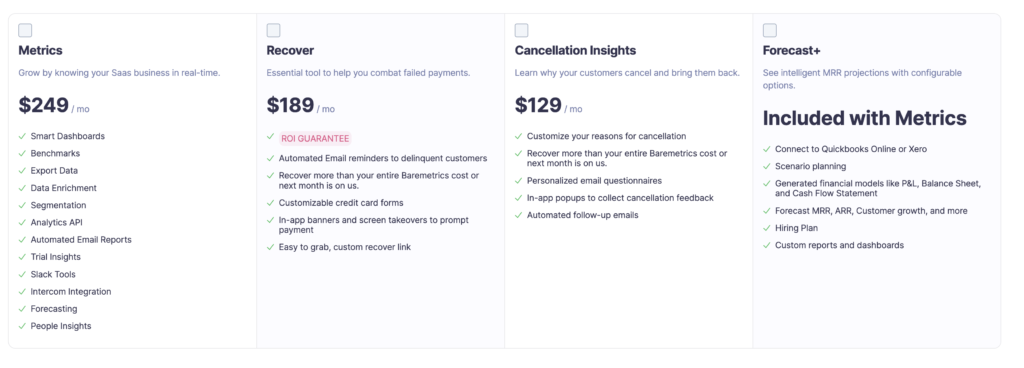This screenshot has width=1024, height=368.
Task: Click the check icon beside Analytics API
Action: (22, 222)
